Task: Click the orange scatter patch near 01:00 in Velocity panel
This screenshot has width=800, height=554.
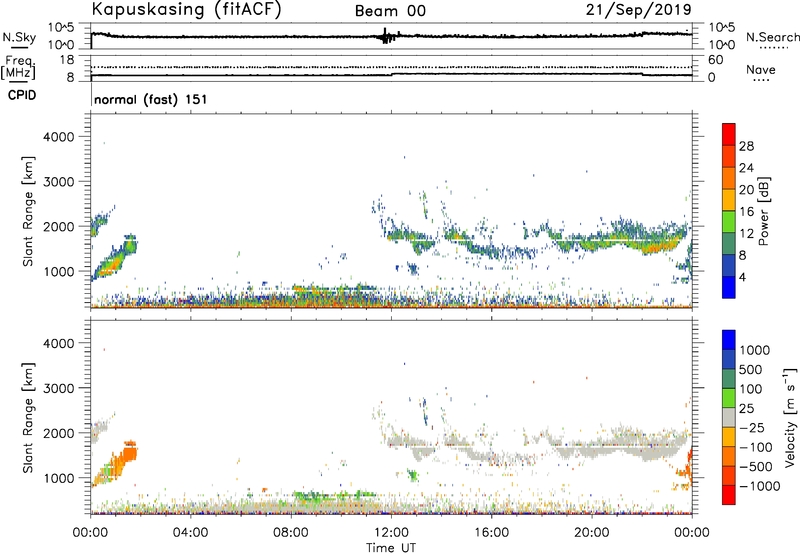Action: point(117,463)
